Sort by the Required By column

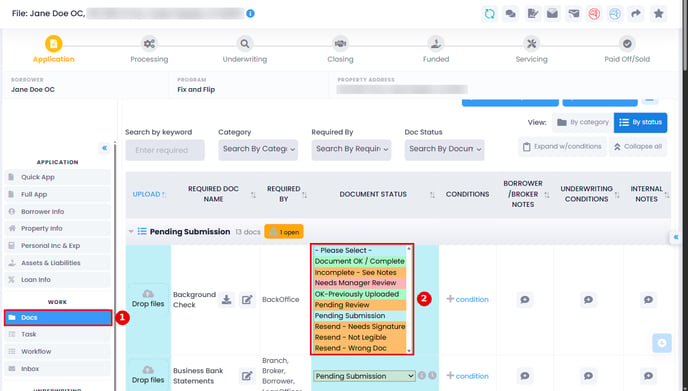(305, 195)
